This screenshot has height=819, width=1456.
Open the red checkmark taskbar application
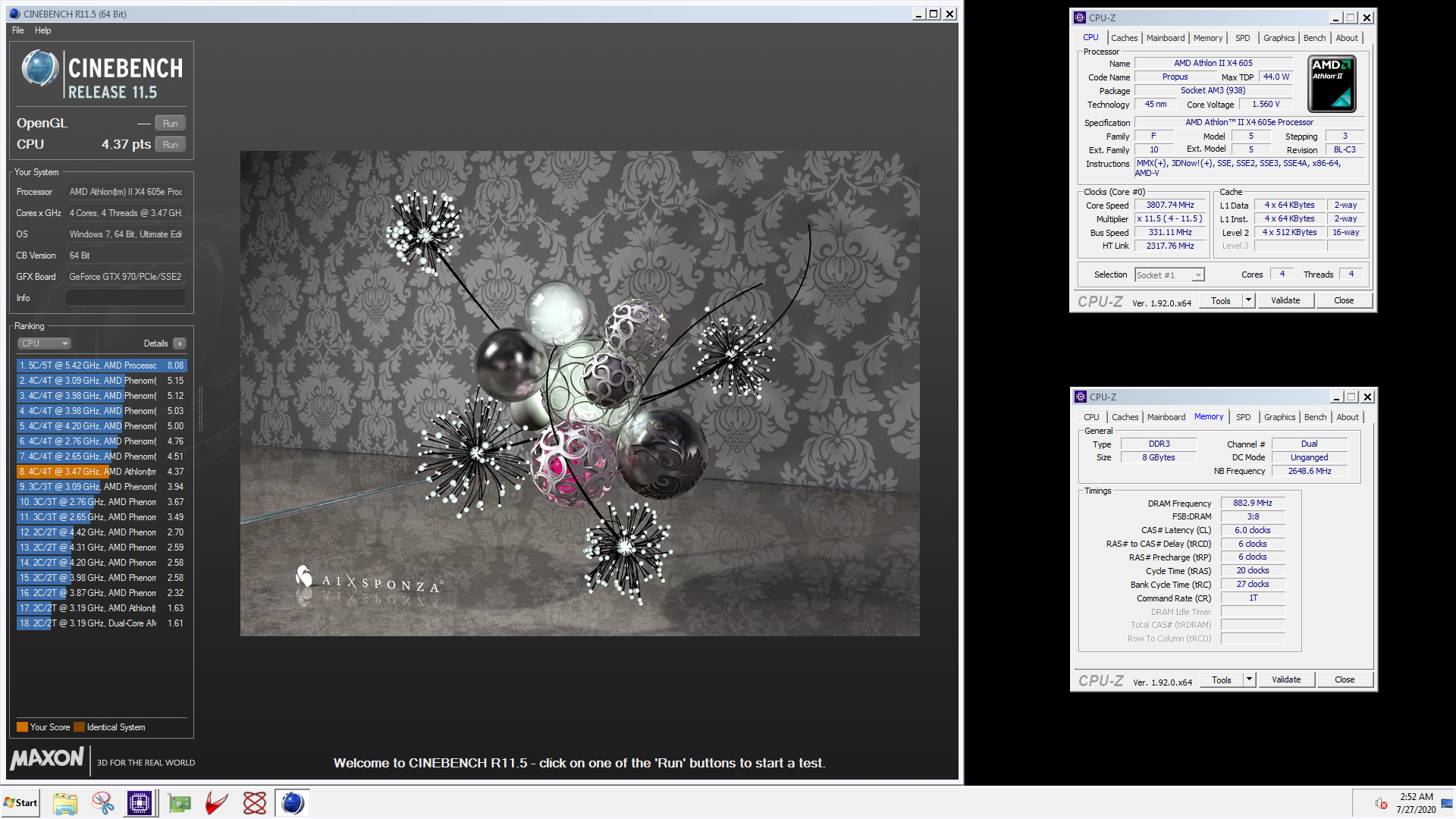[217, 802]
